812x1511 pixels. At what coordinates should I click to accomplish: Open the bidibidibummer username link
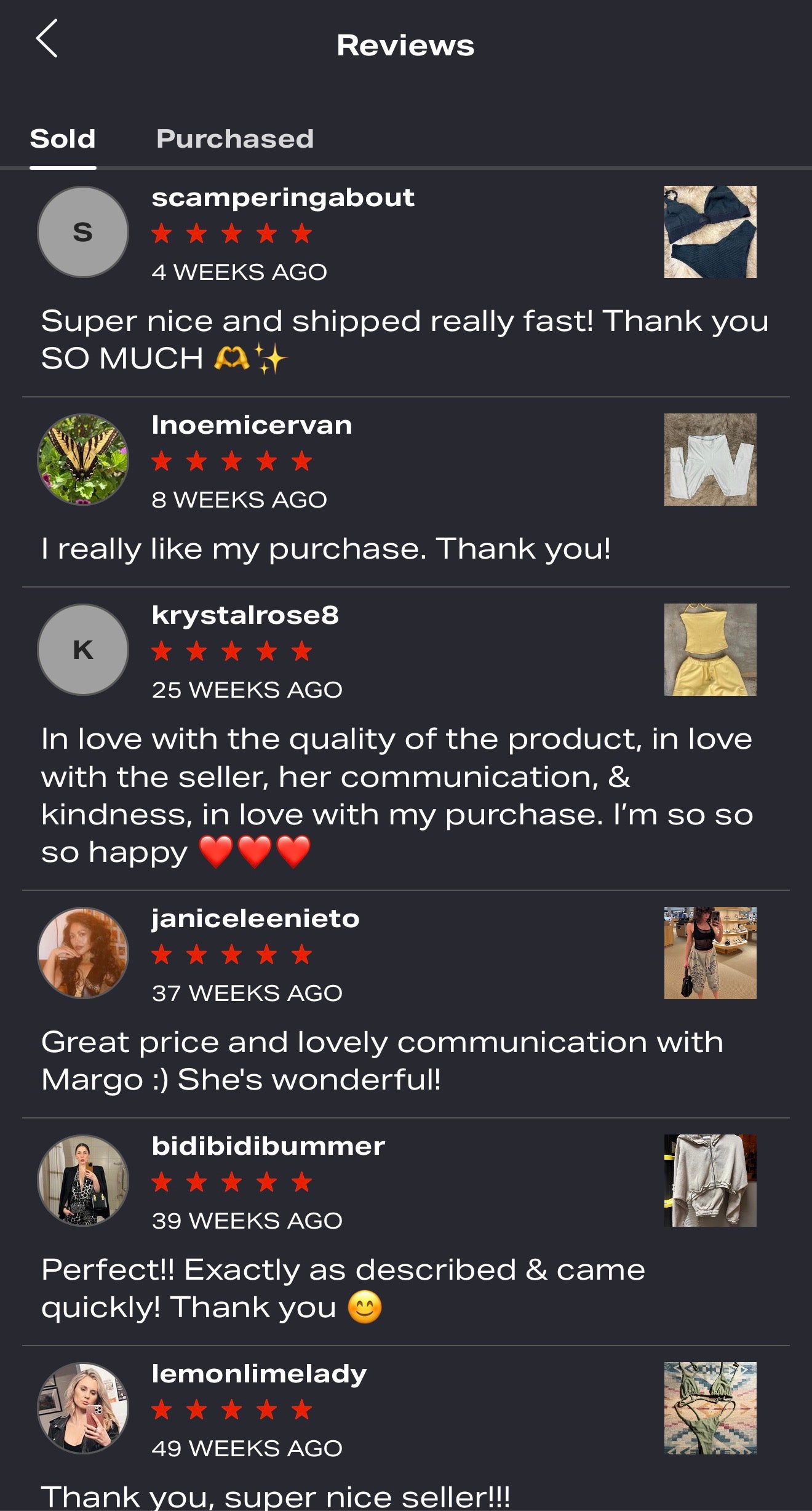point(268,1146)
